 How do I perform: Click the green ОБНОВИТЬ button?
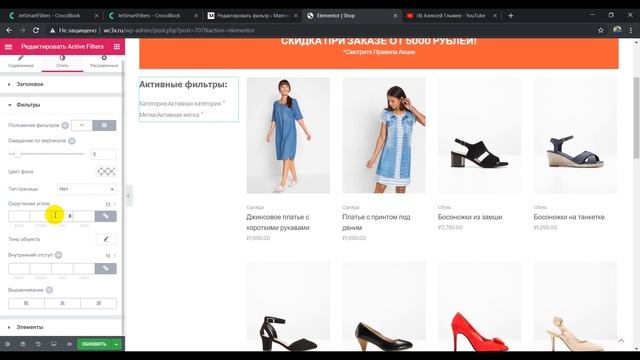[x=94, y=344]
